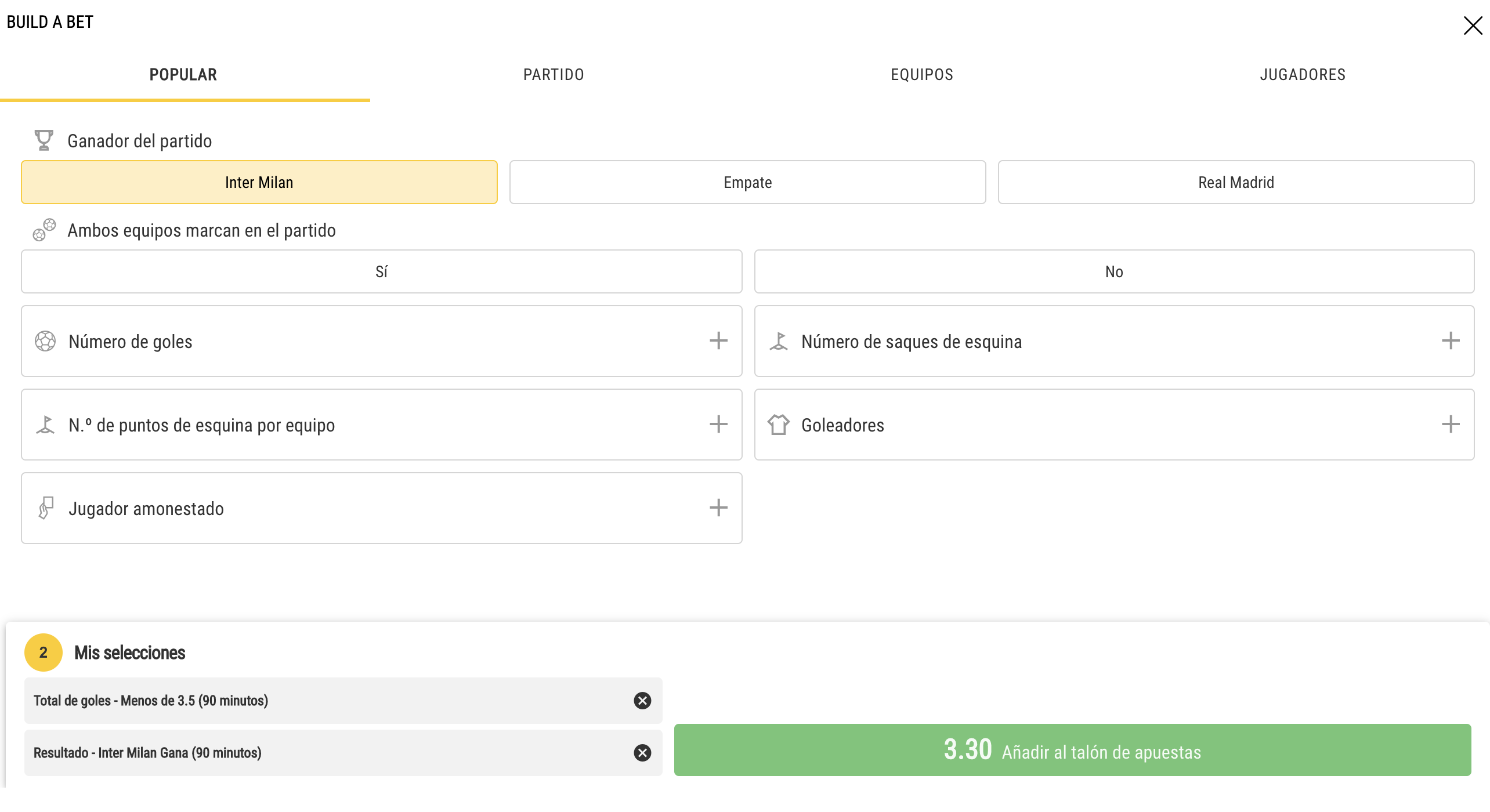The height and width of the screenshot is (812, 1490).
Task: Click the football icon in Número de goles
Action: tap(45, 341)
